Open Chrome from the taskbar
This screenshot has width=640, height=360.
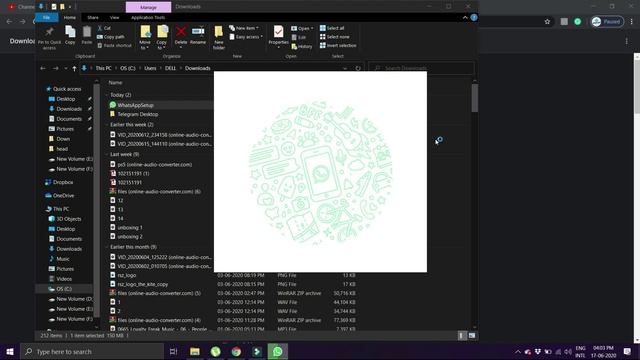[236, 351]
